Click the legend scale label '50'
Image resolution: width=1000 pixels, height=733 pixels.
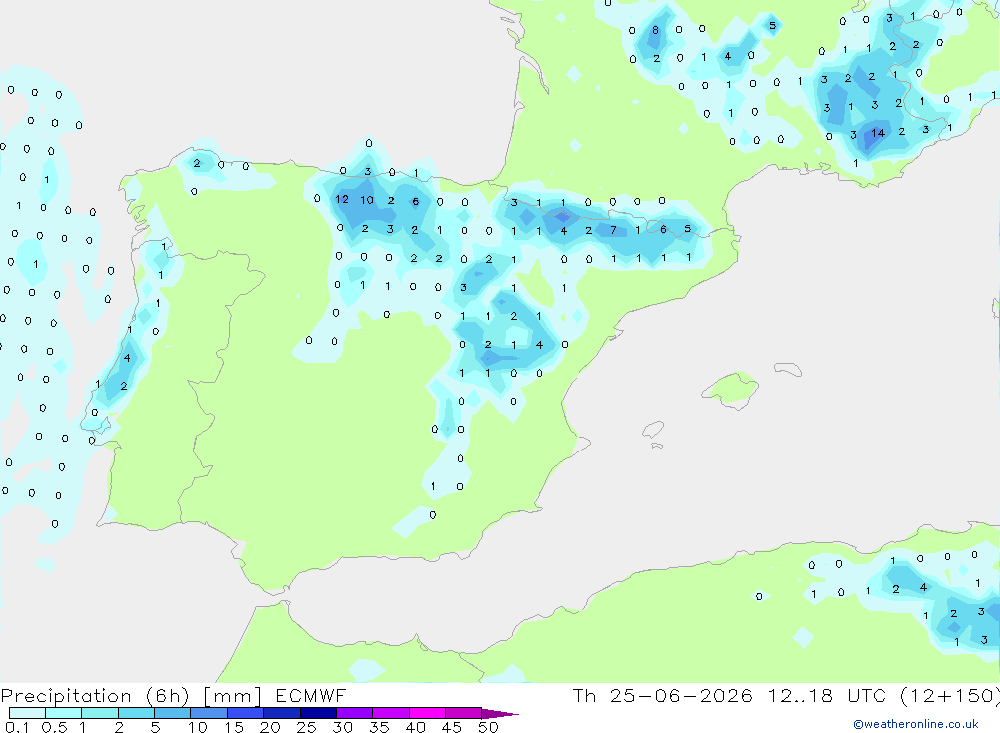coord(489,727)
